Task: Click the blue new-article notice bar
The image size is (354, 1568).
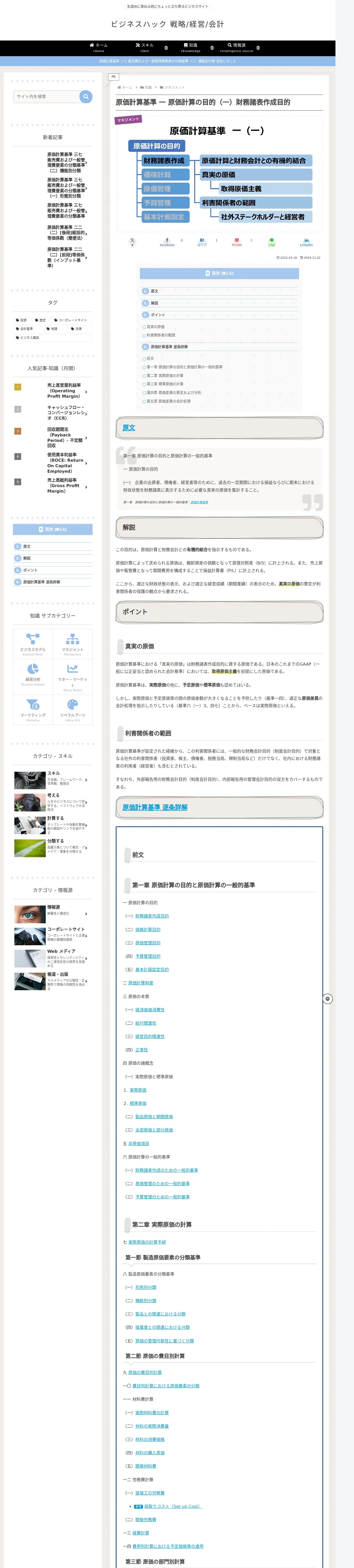Action: coord(167,61)
